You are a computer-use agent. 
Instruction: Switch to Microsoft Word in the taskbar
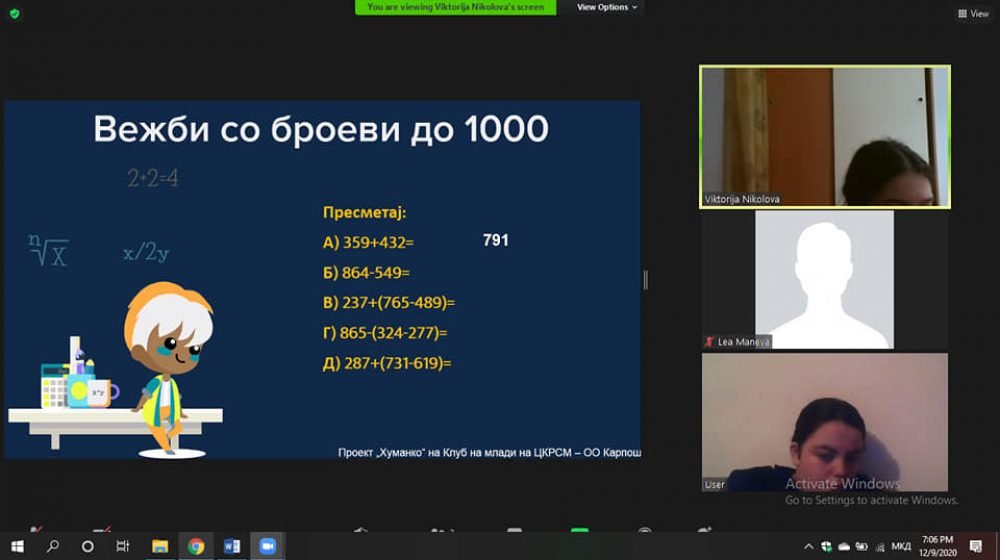[232, 546]
